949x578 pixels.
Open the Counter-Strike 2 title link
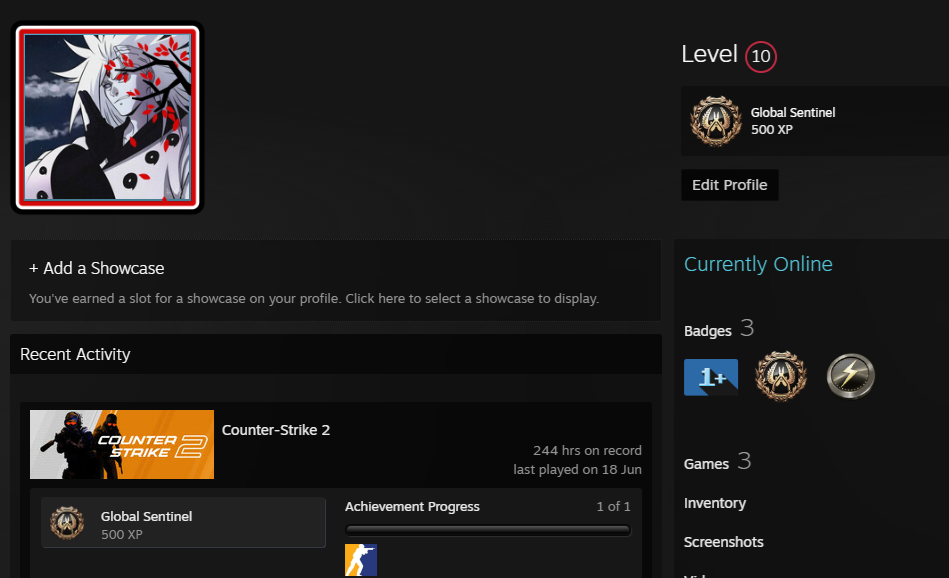point(276,430)
